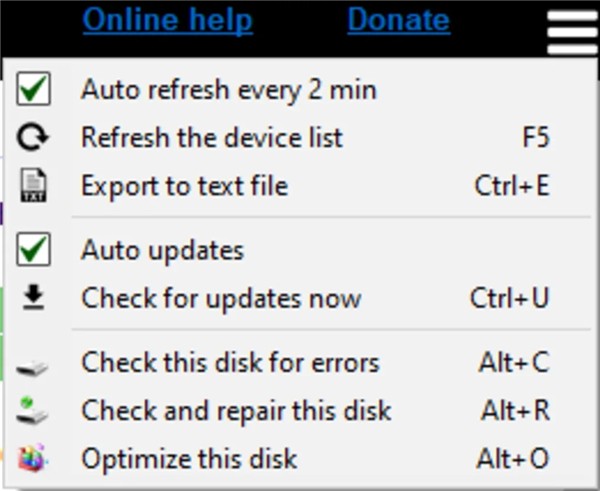Click the disk icon for error checking

(x=33, y=368)
